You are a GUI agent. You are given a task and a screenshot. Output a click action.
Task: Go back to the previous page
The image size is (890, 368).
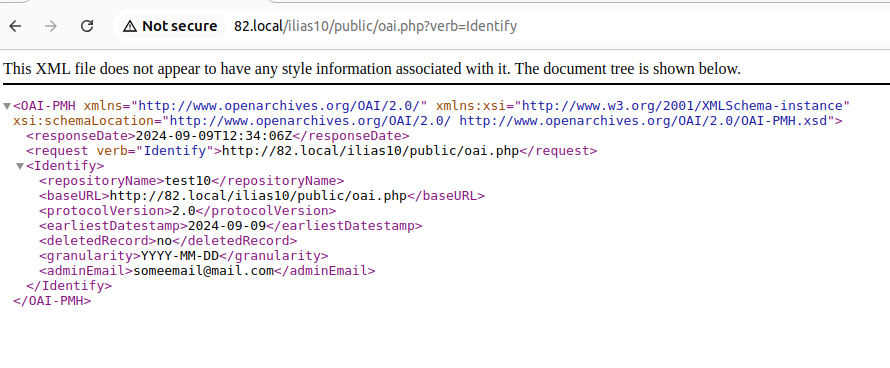point(15,26)
